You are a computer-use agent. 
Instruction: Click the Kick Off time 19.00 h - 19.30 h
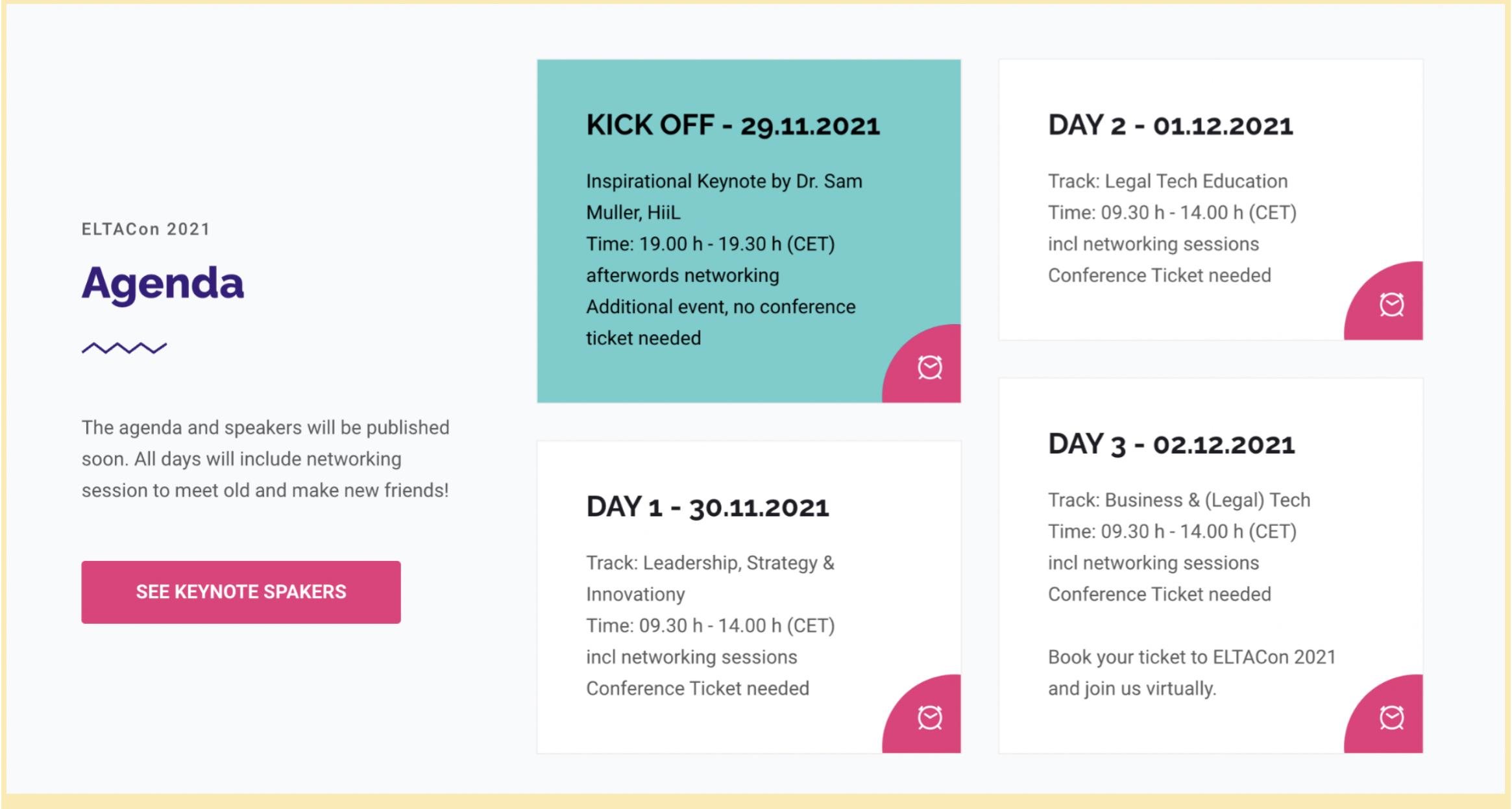[710, 244]
